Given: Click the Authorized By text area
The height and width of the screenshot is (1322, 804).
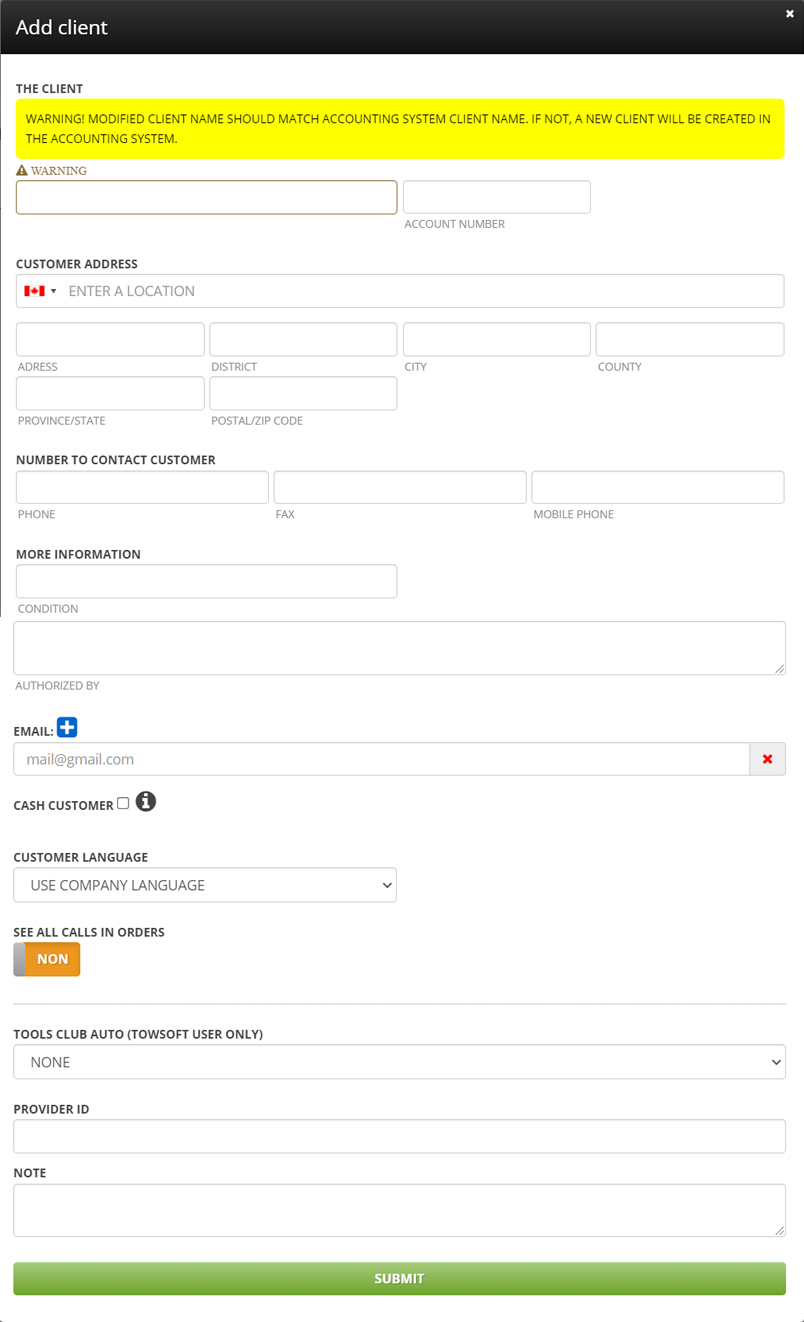Looking at the screenshot, I should click(399, 648).
